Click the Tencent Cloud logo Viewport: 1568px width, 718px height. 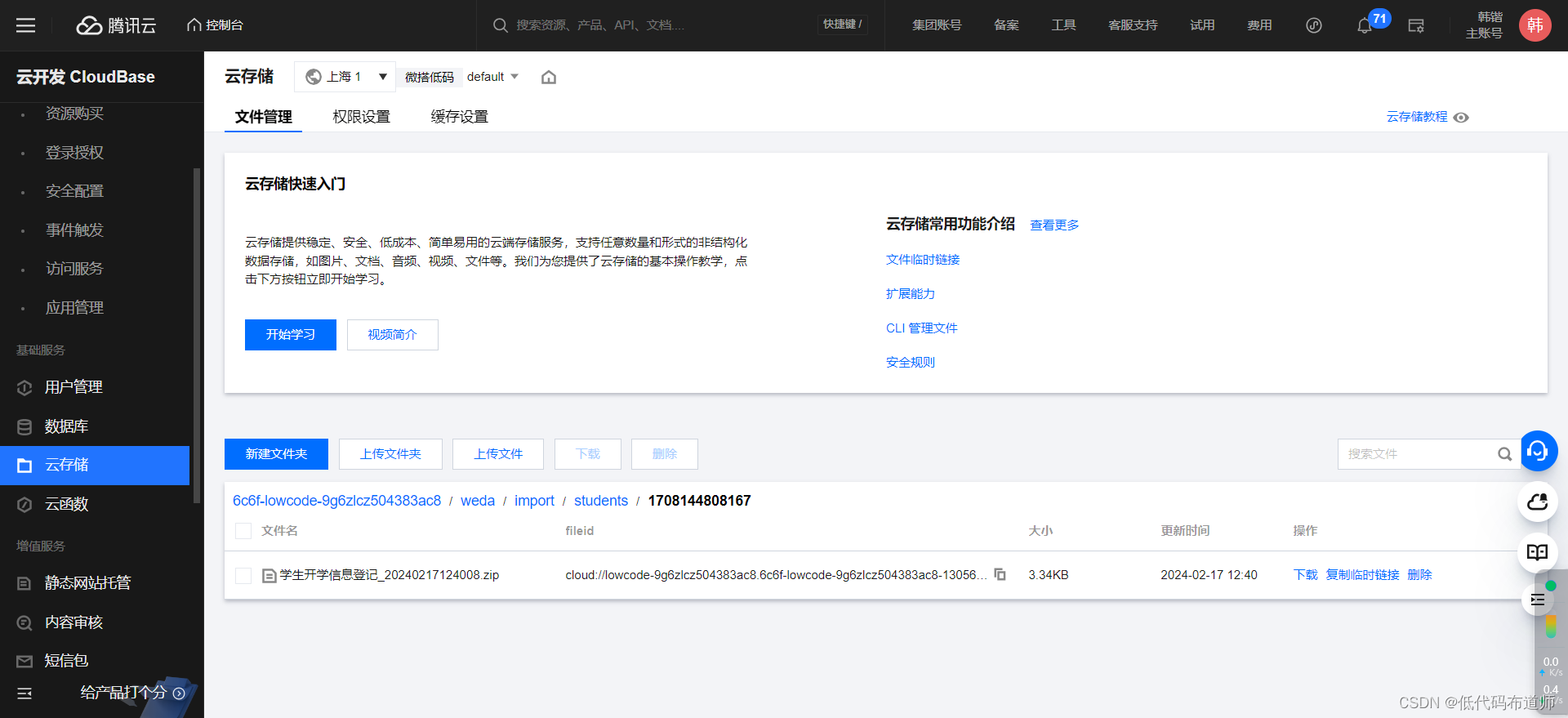pyautogui.click(x=116, y=25)
